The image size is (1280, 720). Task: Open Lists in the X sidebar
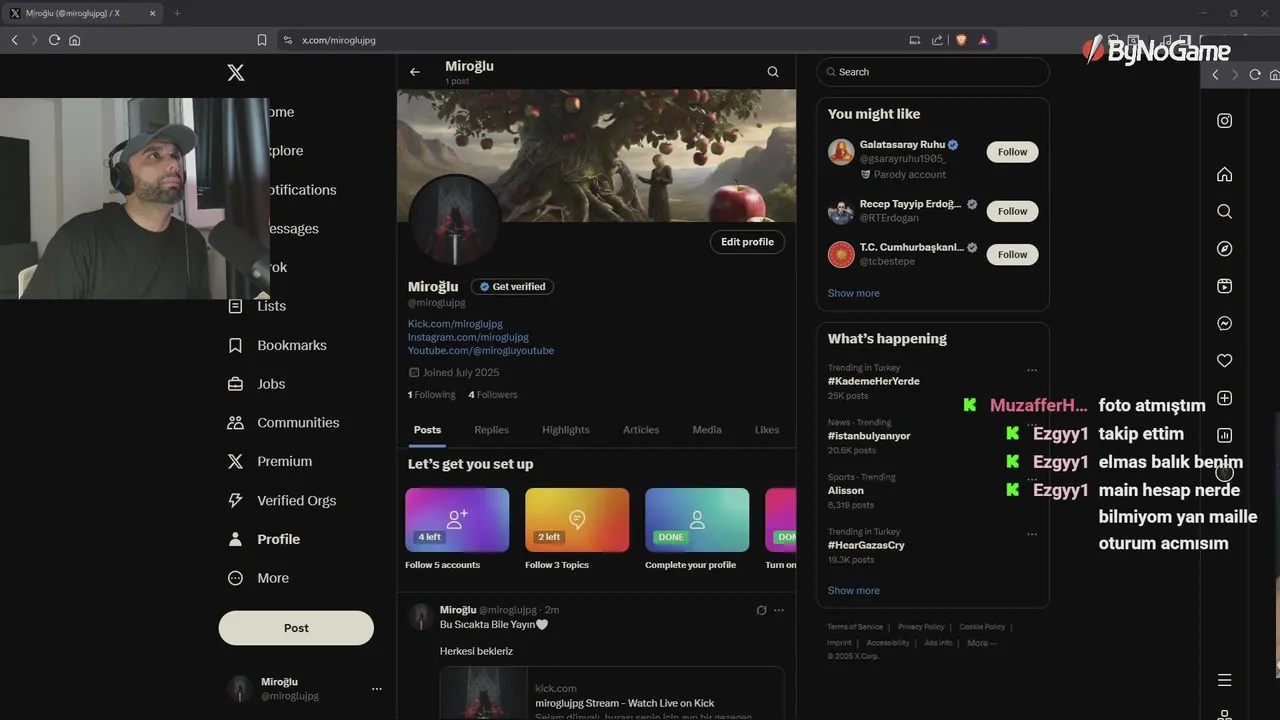click(257, 306)
